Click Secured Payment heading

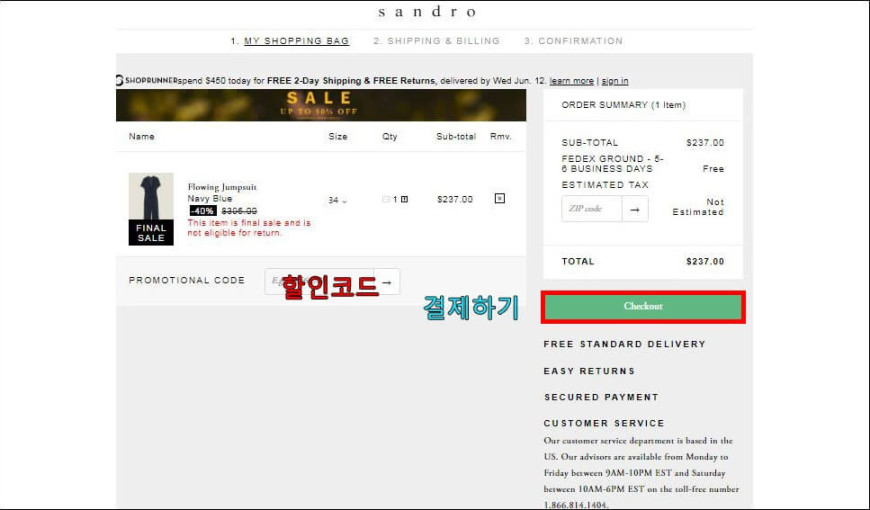[x=601, y=397]
